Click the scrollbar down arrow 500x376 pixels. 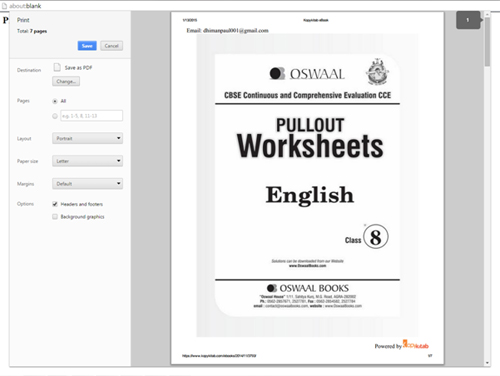pos(487,363)
